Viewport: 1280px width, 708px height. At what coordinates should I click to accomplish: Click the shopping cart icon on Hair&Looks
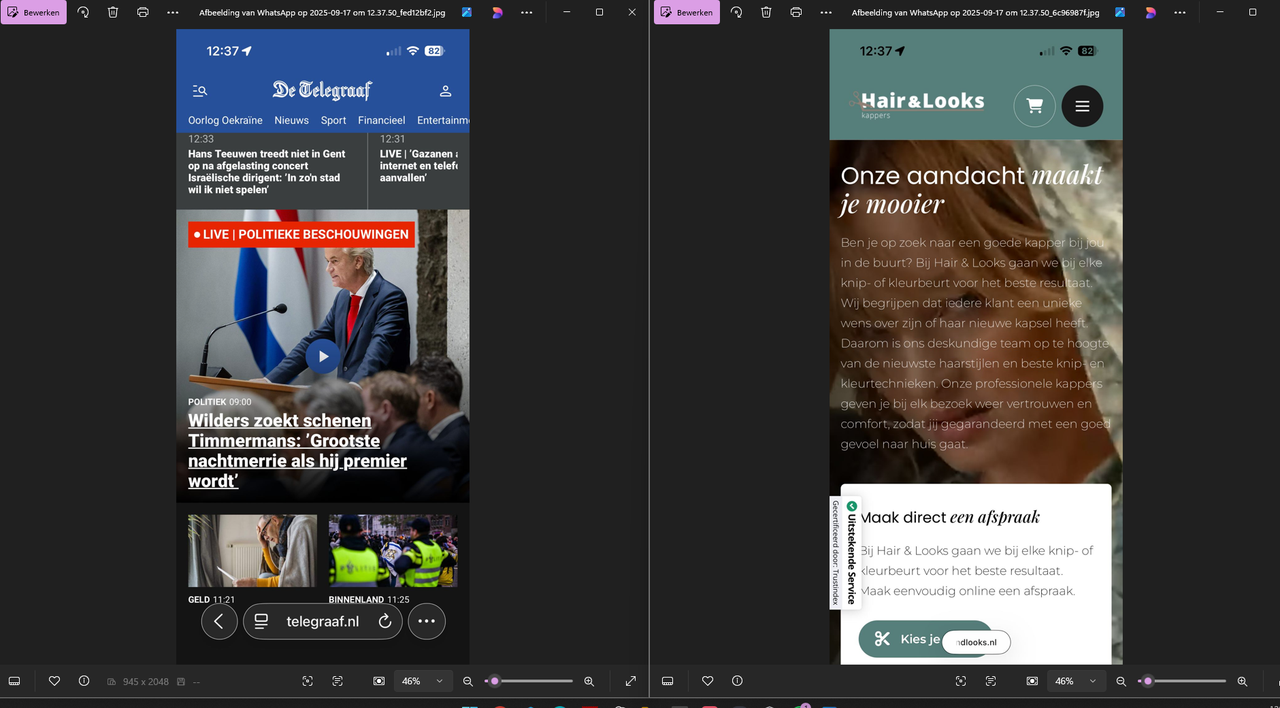tap(1034, 106)
